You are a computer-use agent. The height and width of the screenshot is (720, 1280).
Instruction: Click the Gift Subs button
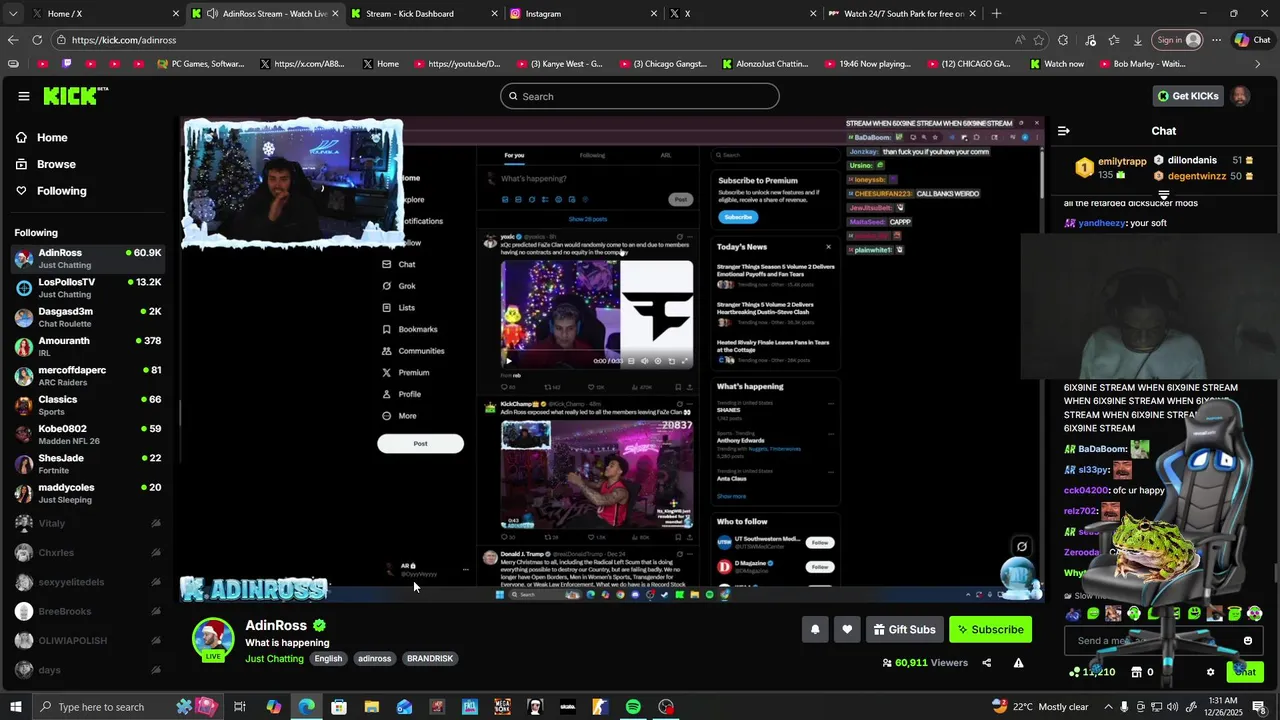[904, 629]
